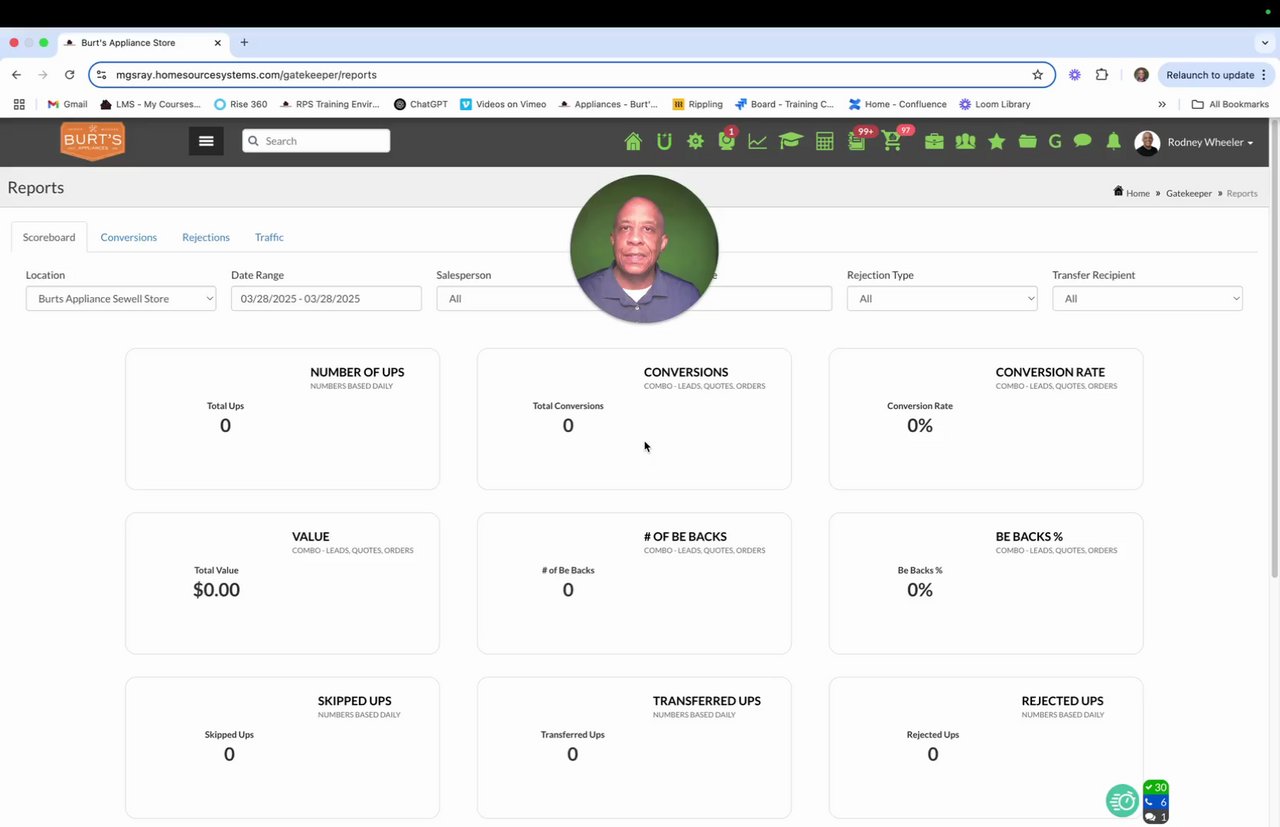
Task: Click the star favorites icon
Action: (x=997, y=142)
